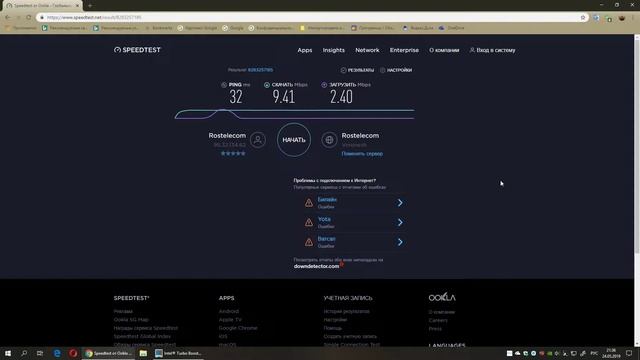Open the Network menu item
This screenshot has height=360, width=640.
[367, 50]
